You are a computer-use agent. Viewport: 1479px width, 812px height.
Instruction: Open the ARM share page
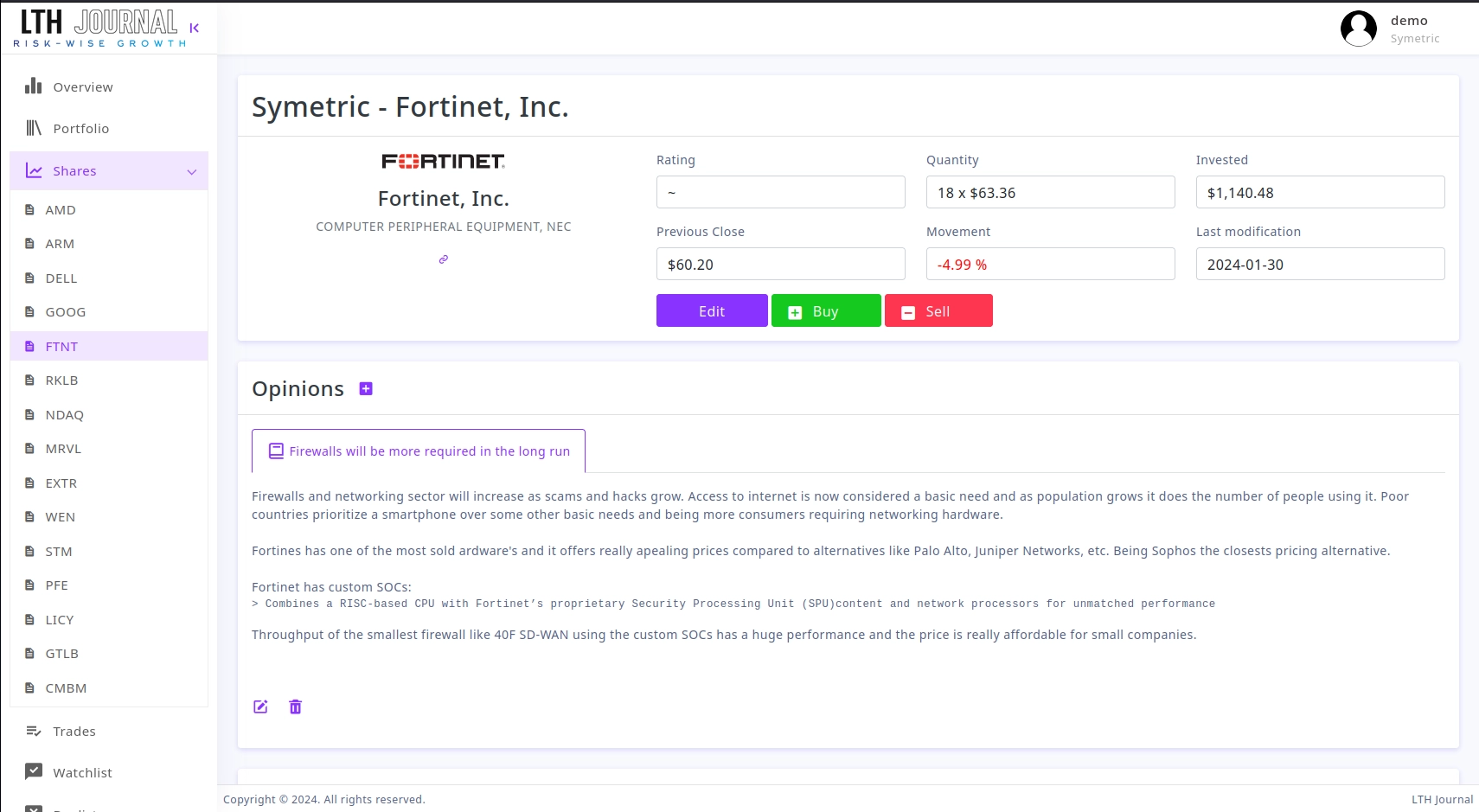109,244
